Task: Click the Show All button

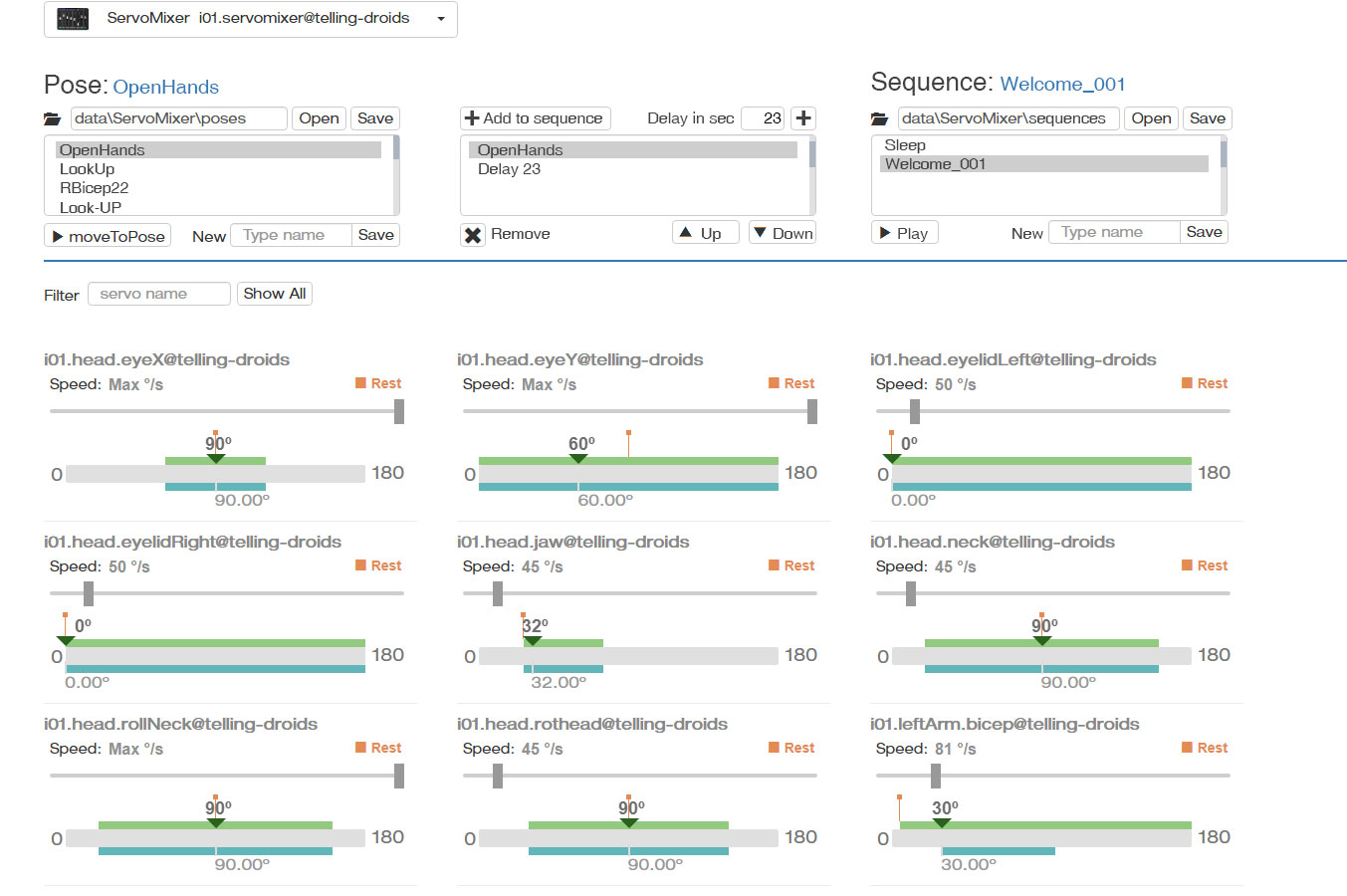Action: tap(274, 294)
